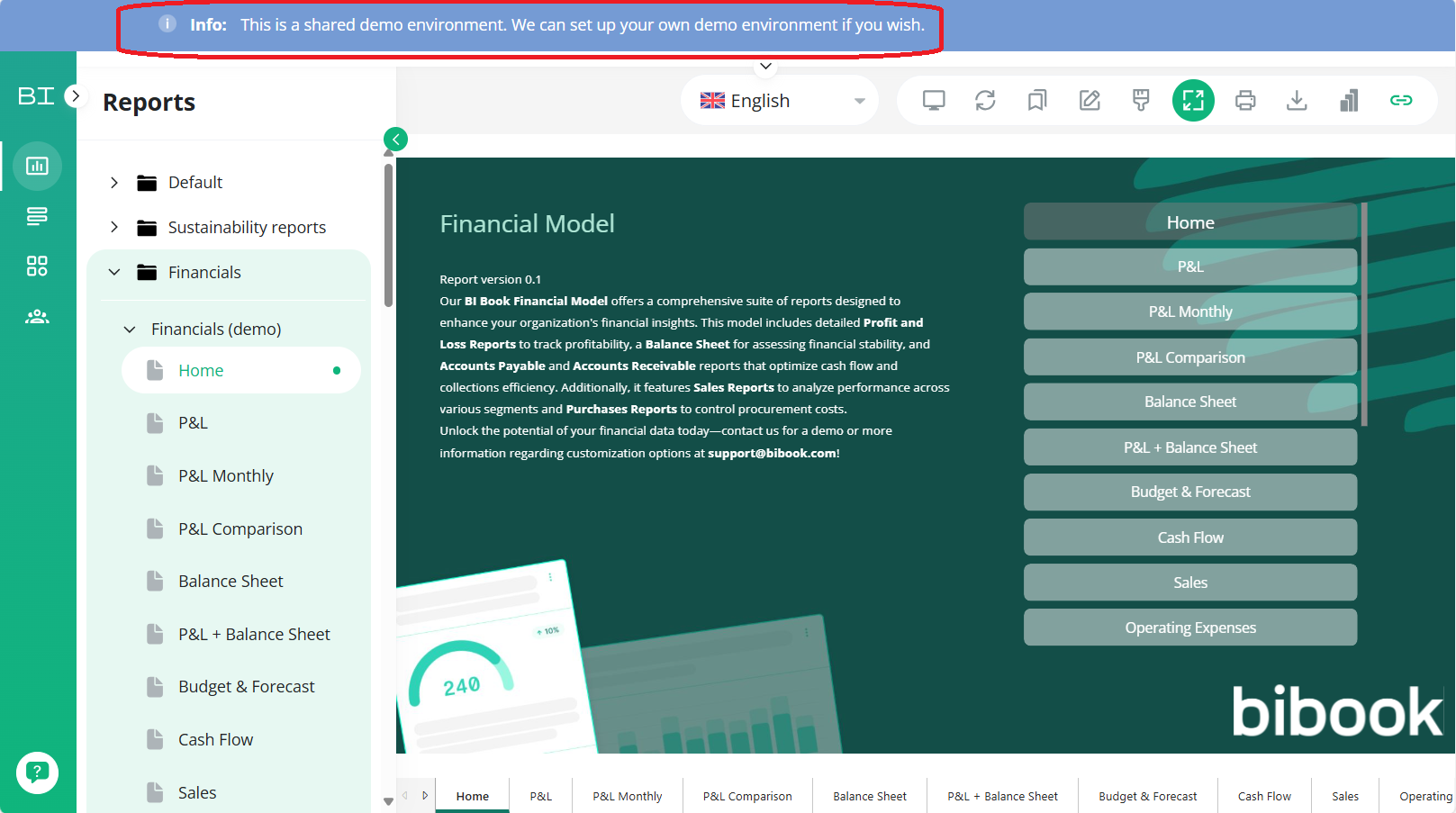The width and height of the screenshot is (1456, 813).
Task: Download the report using the download icon
Action: point(1297,100)
